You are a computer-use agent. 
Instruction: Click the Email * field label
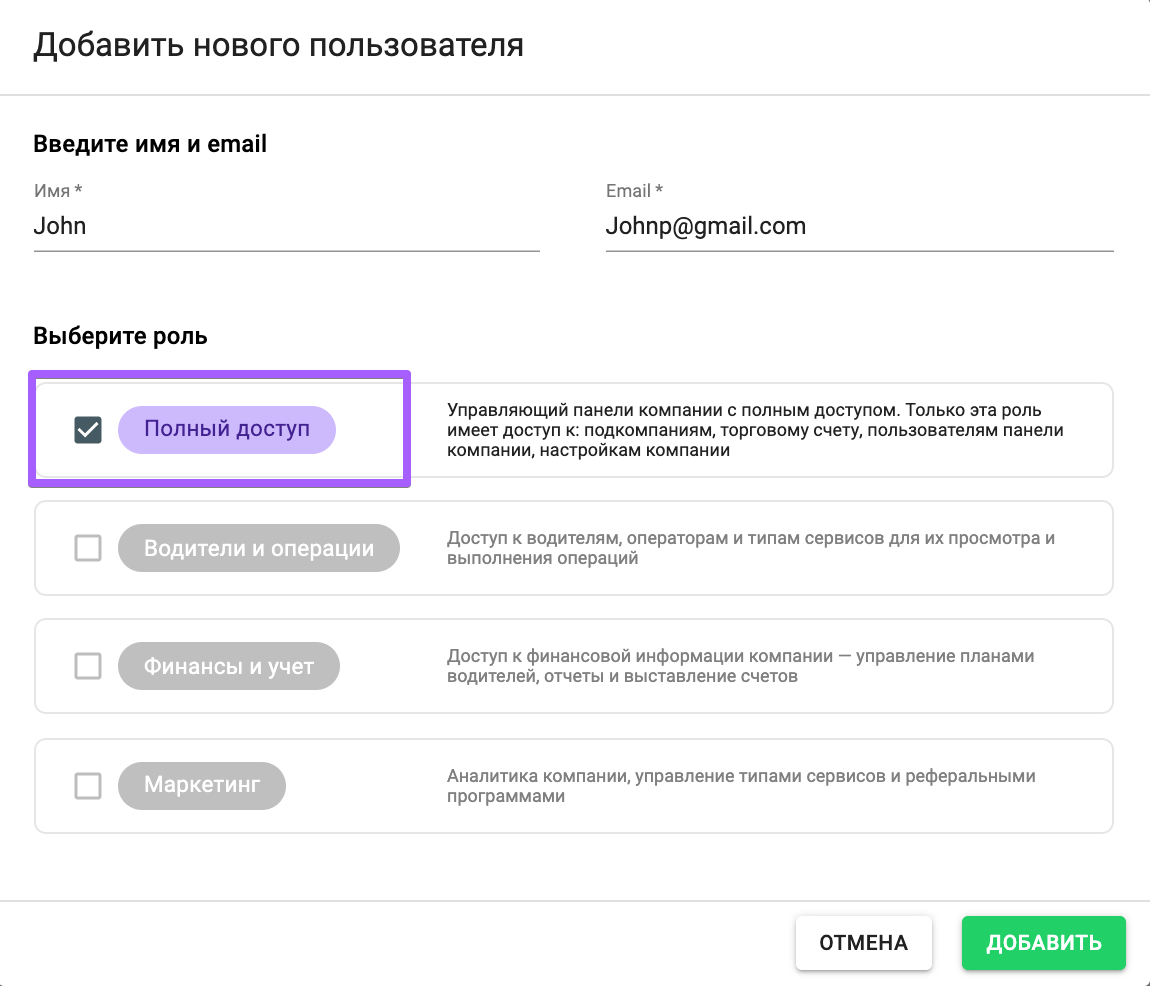coord(634,190)
